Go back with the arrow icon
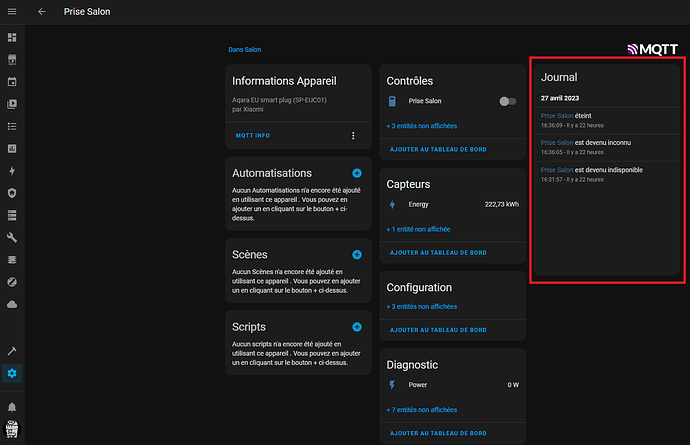The image size is (690, 445). (x=42, y=11)
